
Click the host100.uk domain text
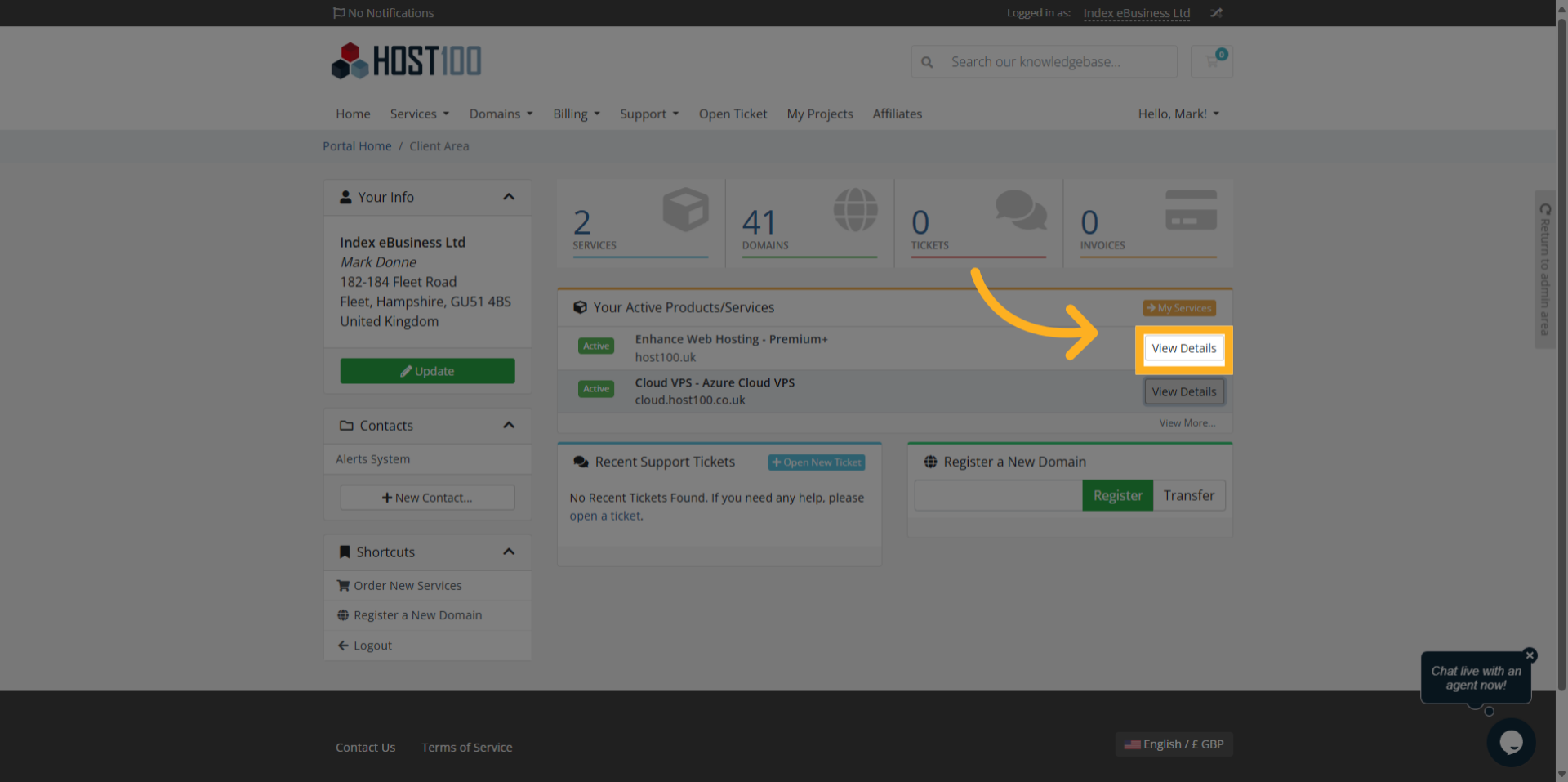tap(665, 357)
